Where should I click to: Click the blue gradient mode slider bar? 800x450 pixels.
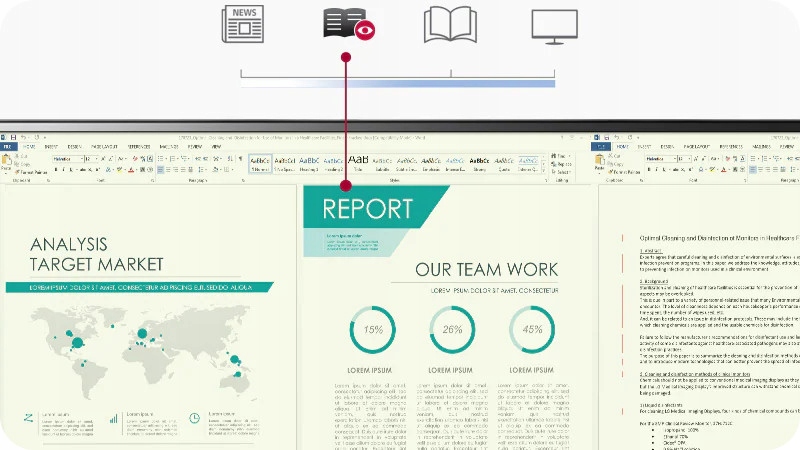[397, 83]
